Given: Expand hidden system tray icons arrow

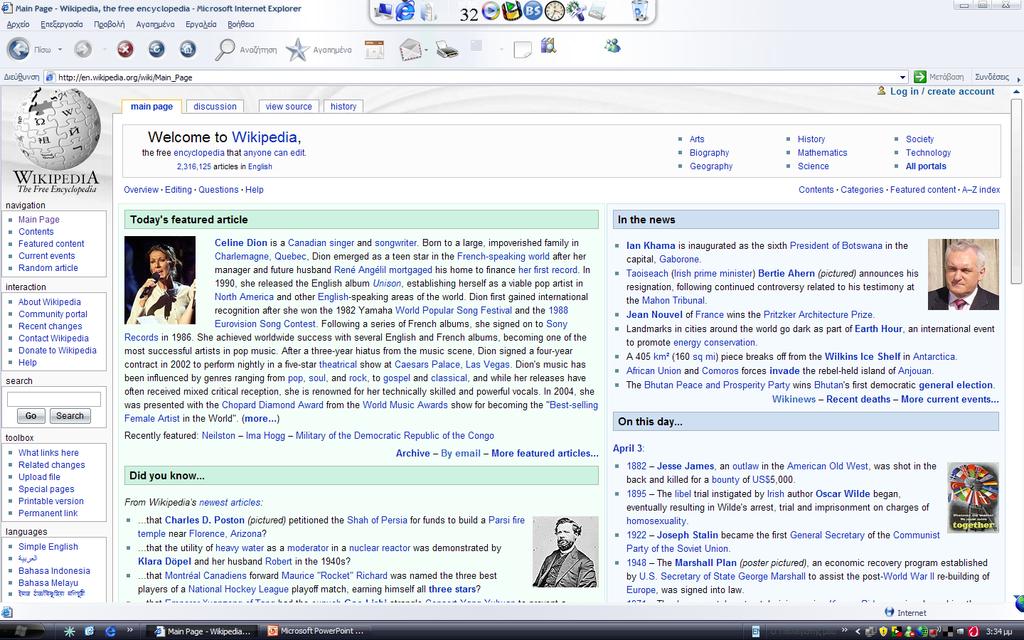Looking at the screenshot, I should [857, 631].
